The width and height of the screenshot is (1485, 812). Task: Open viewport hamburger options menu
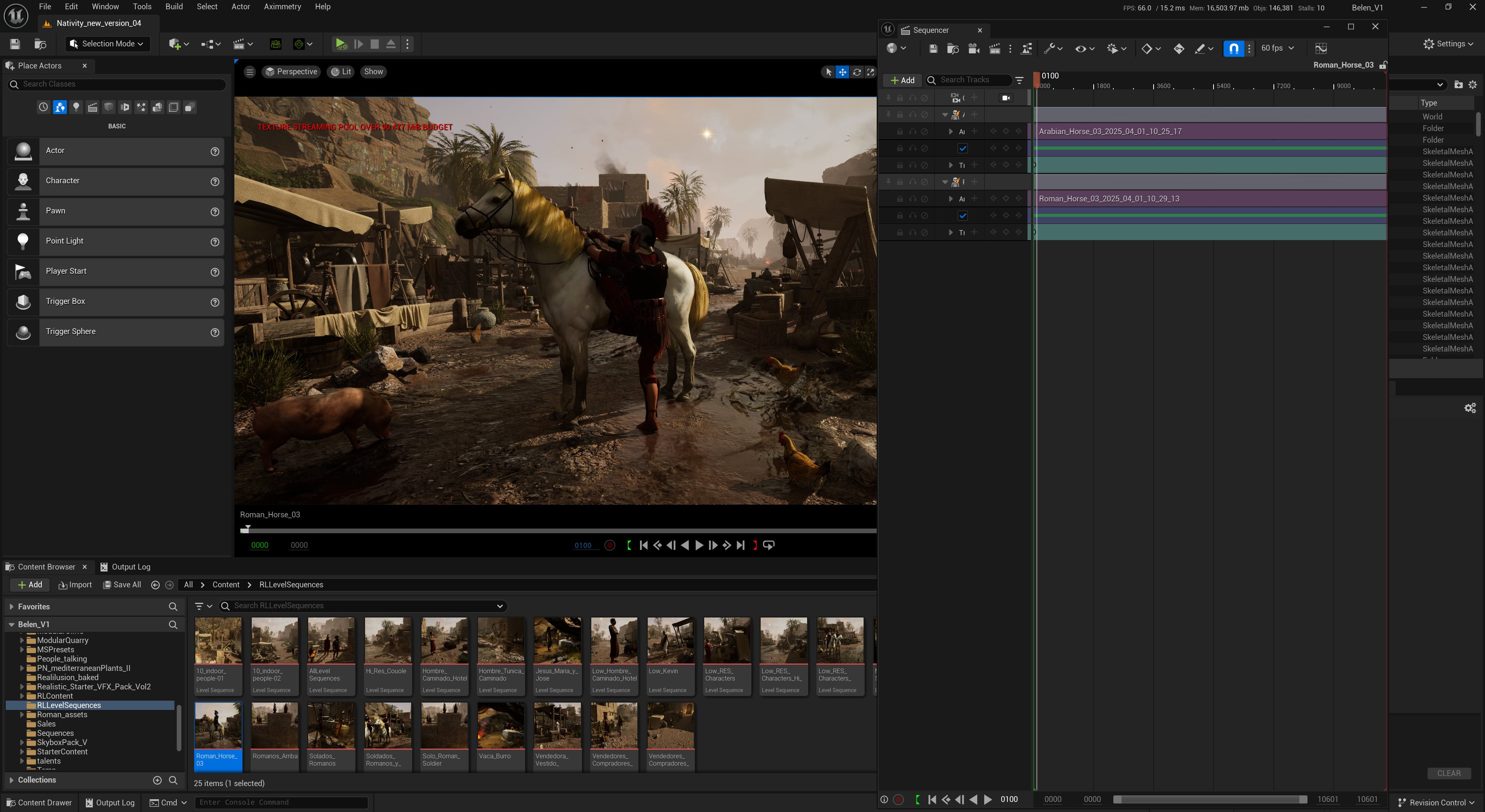point(249,72)
